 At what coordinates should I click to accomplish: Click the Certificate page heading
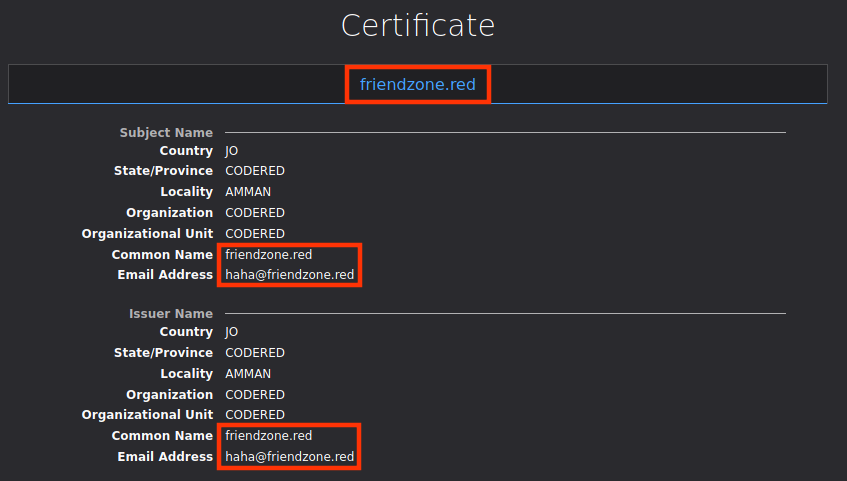418,25
